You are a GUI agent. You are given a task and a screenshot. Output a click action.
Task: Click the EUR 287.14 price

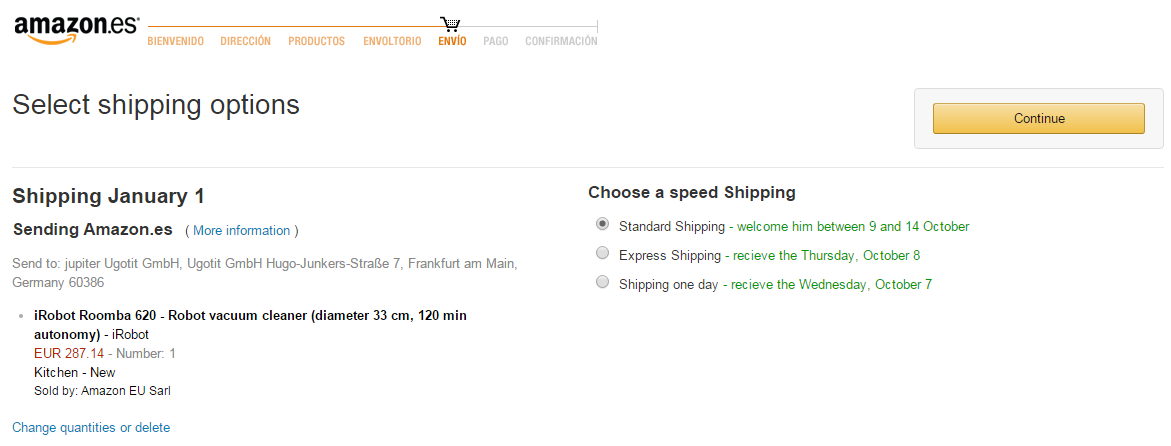(x=69, y=353)
